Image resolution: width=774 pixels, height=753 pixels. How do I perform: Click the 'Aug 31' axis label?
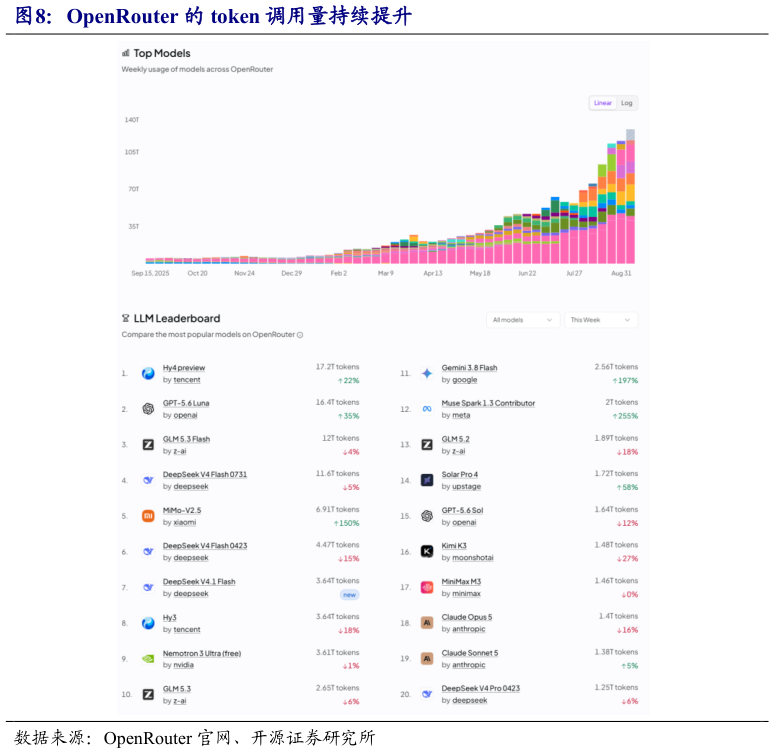pos(621,273)
